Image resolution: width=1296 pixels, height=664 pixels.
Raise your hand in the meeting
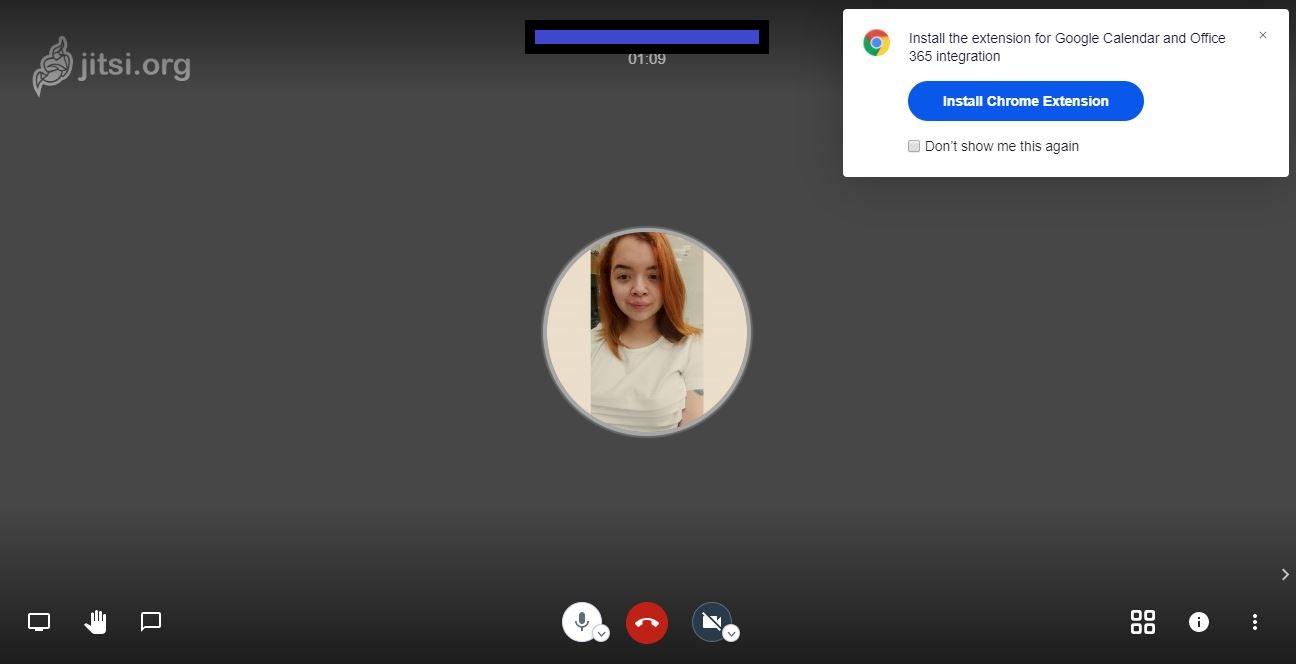click(95, 622)
